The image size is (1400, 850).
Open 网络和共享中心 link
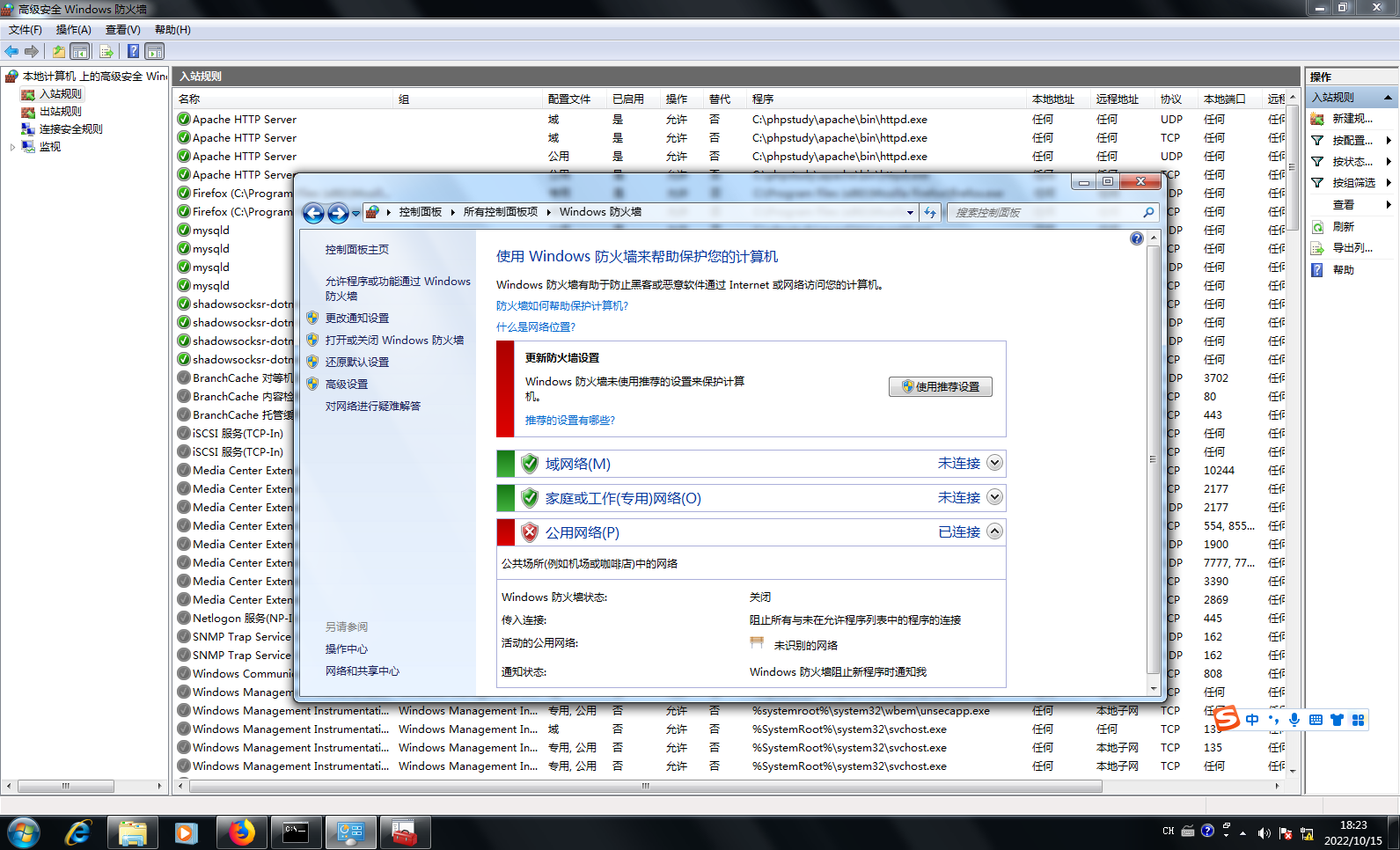363,671
